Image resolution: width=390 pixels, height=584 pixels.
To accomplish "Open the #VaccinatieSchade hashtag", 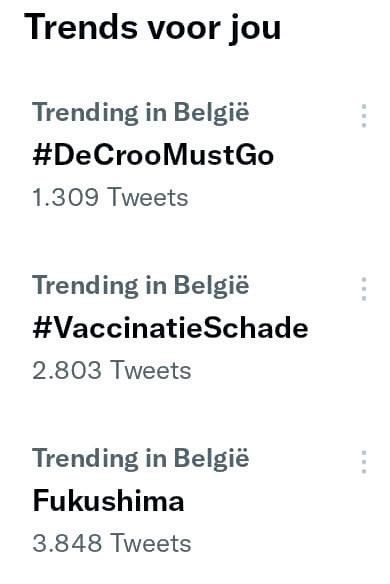I will pyautogui.click(x=170, y=328).
